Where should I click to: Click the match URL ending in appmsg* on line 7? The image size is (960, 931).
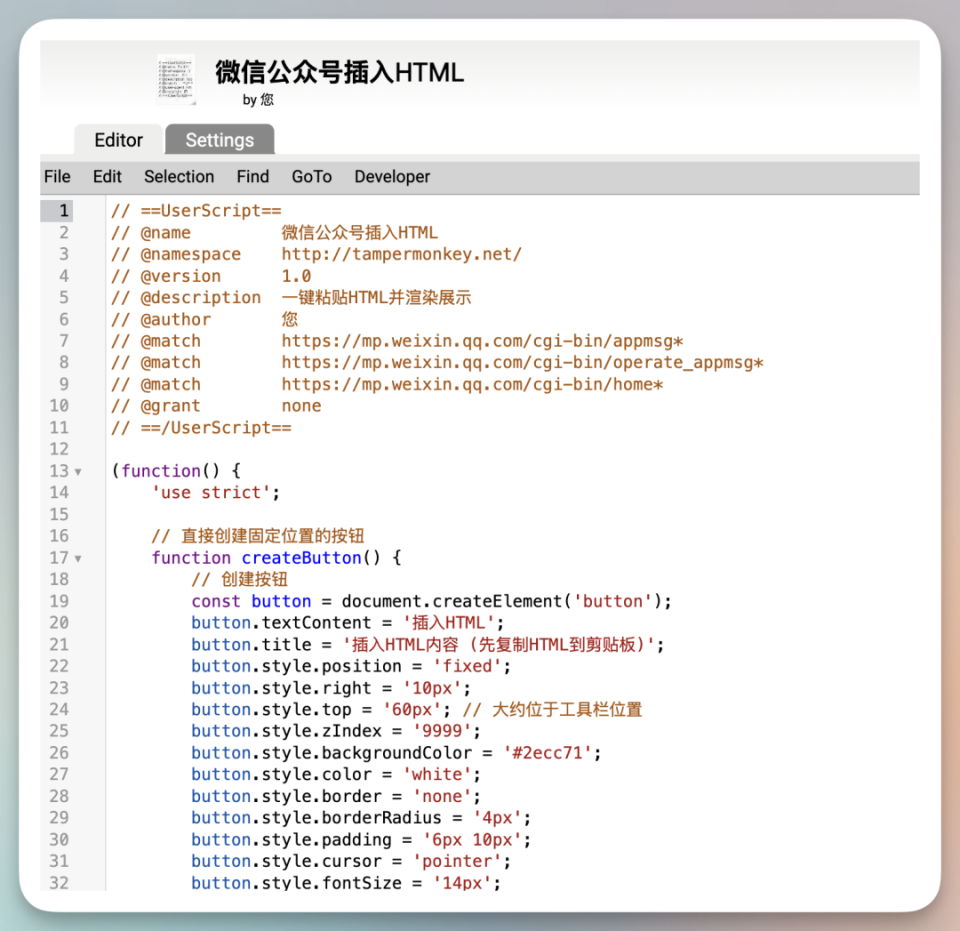tap(482, 341)
